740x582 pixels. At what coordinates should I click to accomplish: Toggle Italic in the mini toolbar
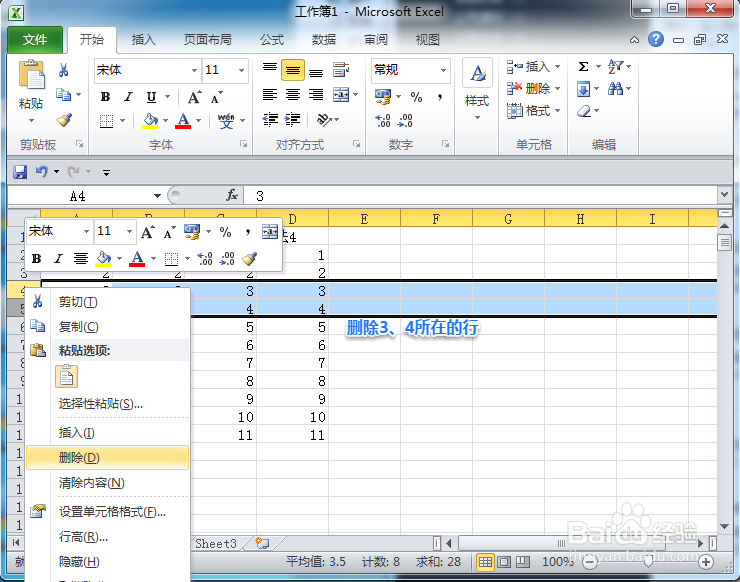(58, 259)
